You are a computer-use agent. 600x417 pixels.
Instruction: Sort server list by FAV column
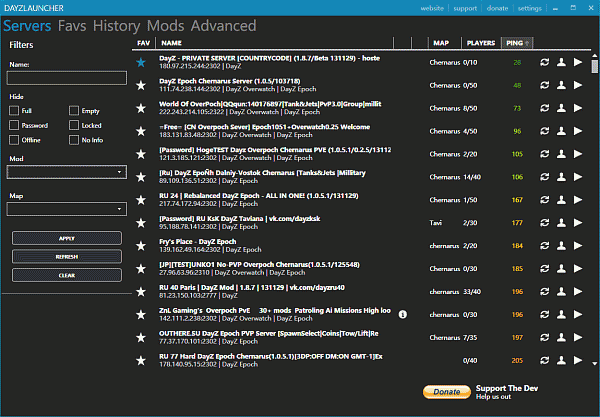point(143,43)
